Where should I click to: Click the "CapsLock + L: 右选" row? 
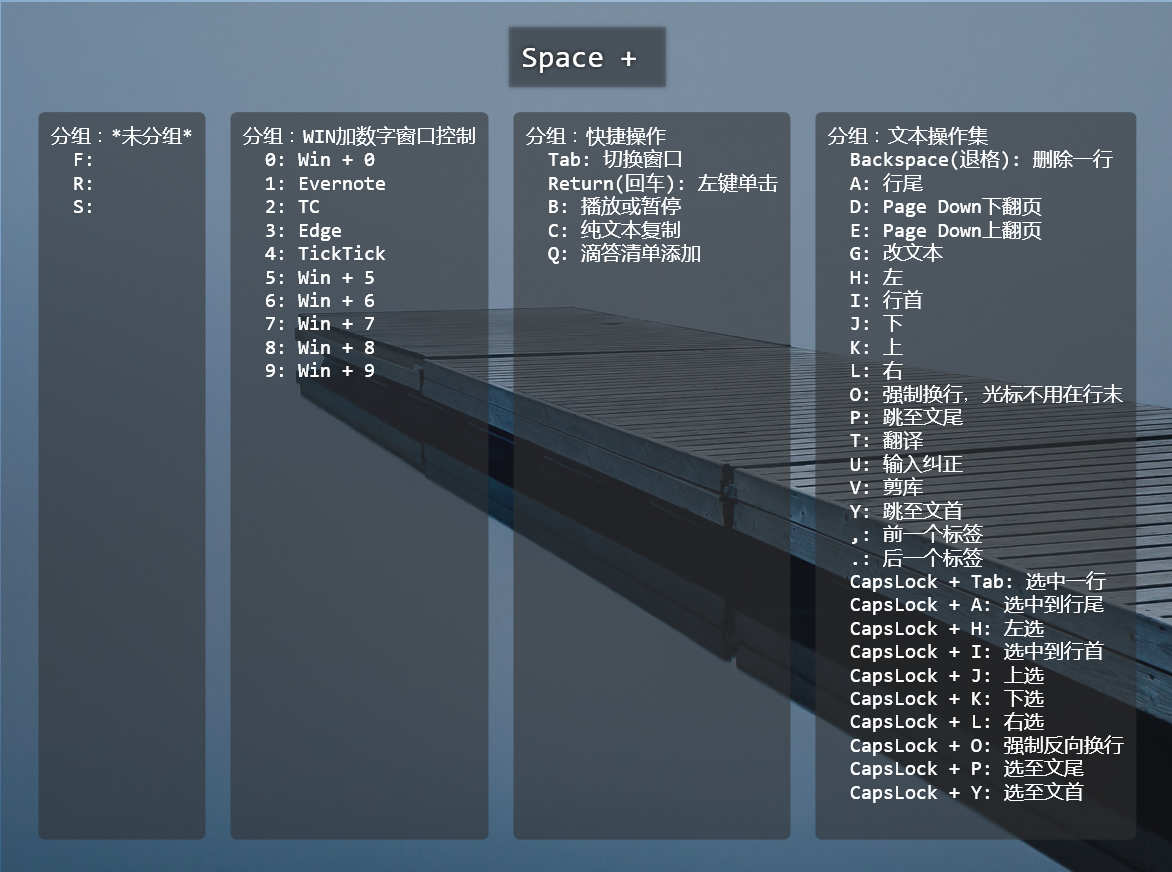947,723
